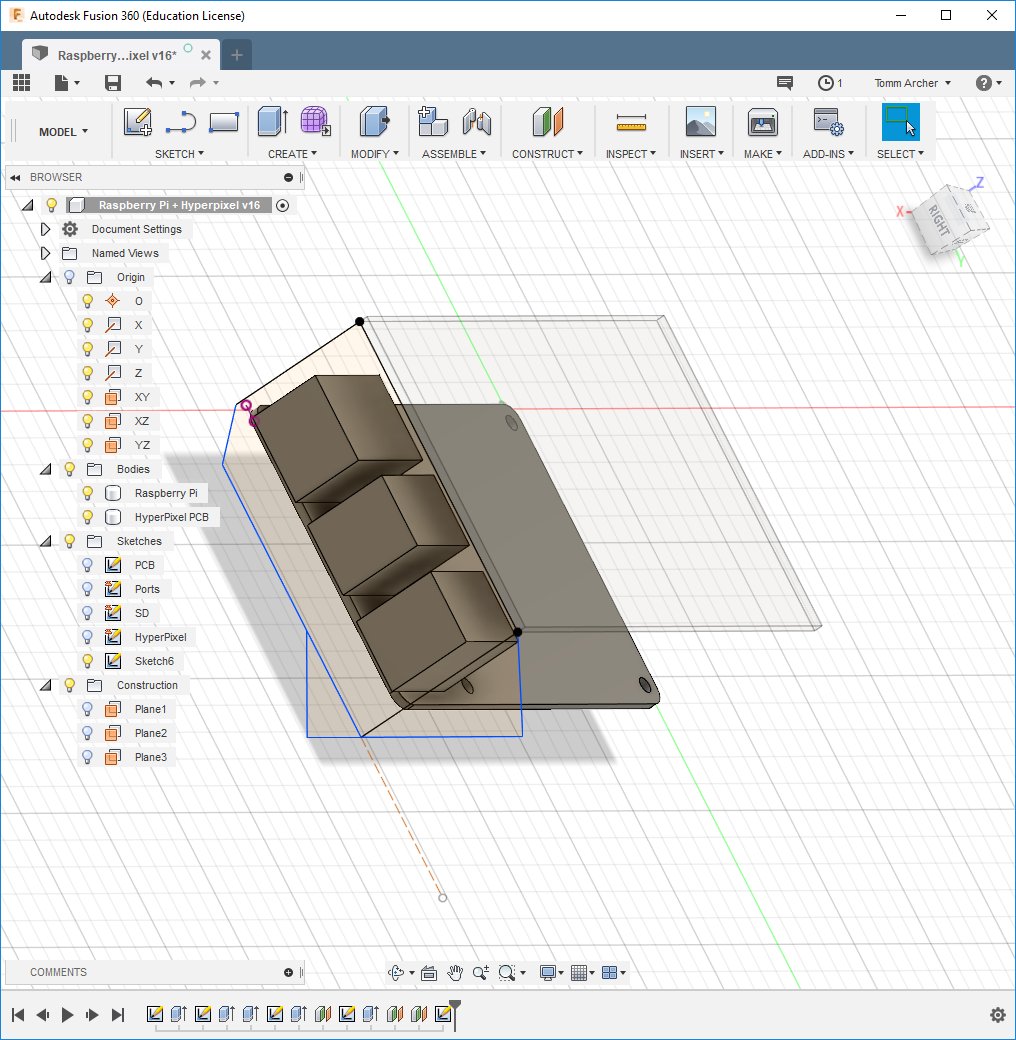The image size is (1016, 1040).
Task: Open the INSPECT menu
Action: point(631,154)
